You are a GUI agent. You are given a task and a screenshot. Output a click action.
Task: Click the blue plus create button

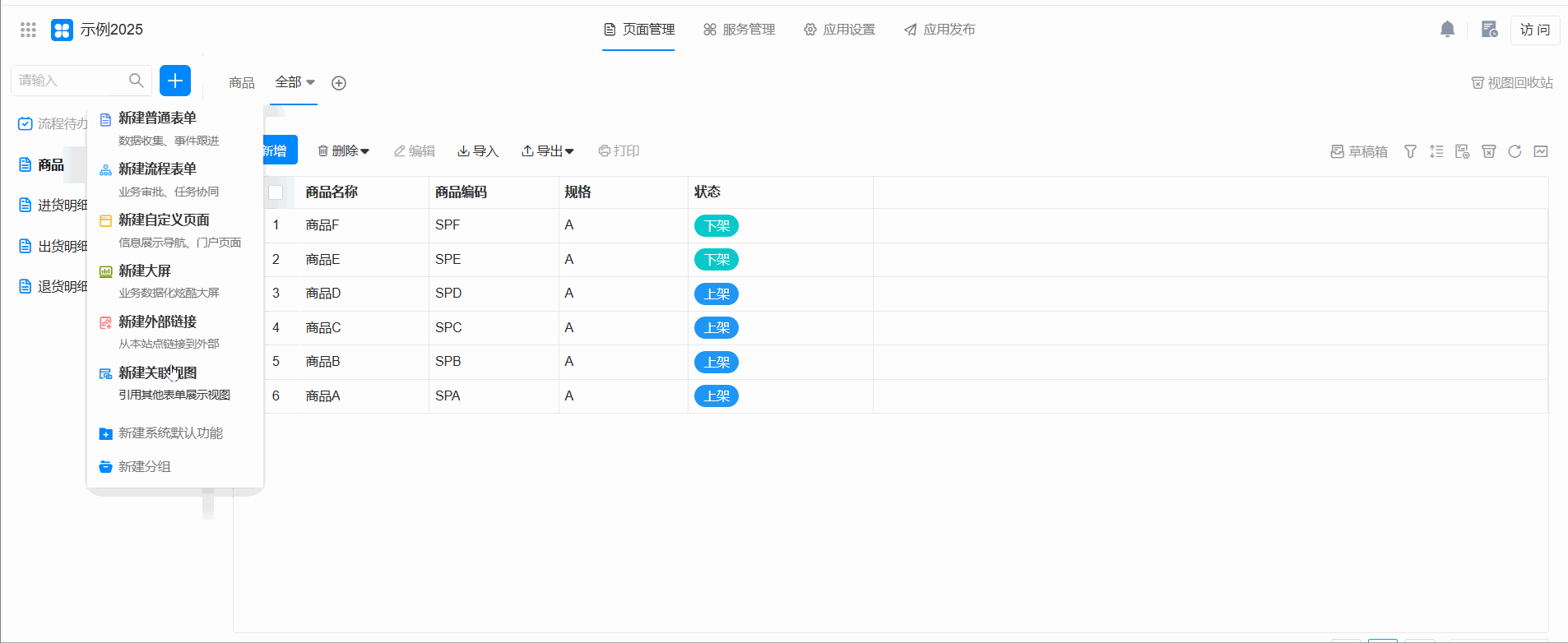pyautogui.click(x=174, y=81)
